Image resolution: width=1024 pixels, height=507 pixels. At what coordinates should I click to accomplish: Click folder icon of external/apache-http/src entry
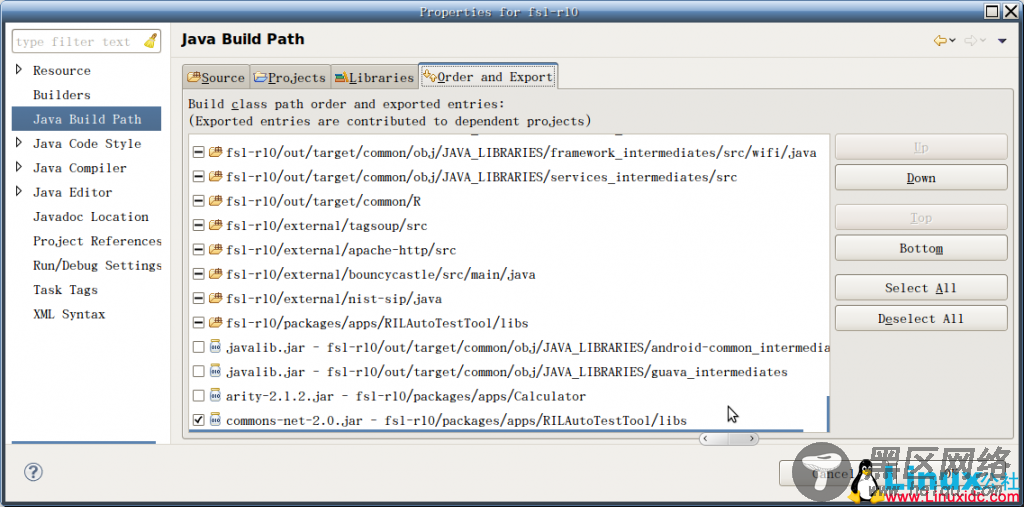tap(216, 250)
